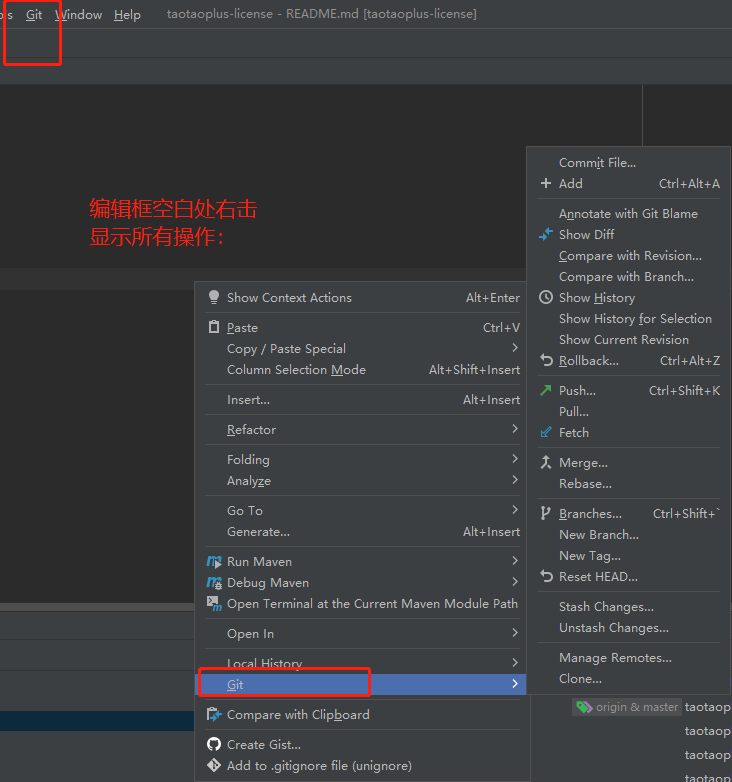The image size is (732, 782).
Task: Expand the Go To submenu arrow
Action: coord(515,509)
